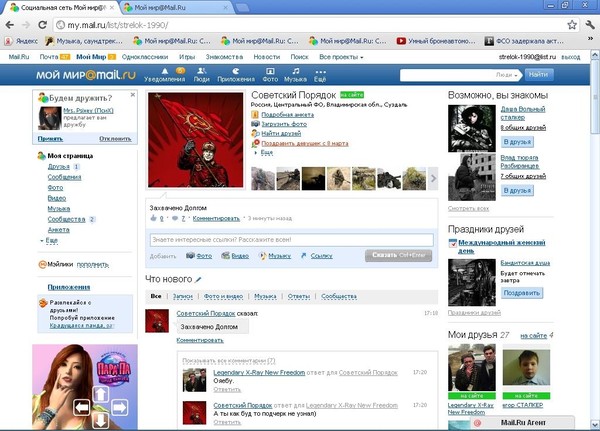600x431 pixels.
Task: Edit Что нового with the pencil icon
Action: (x=198, y=280)
